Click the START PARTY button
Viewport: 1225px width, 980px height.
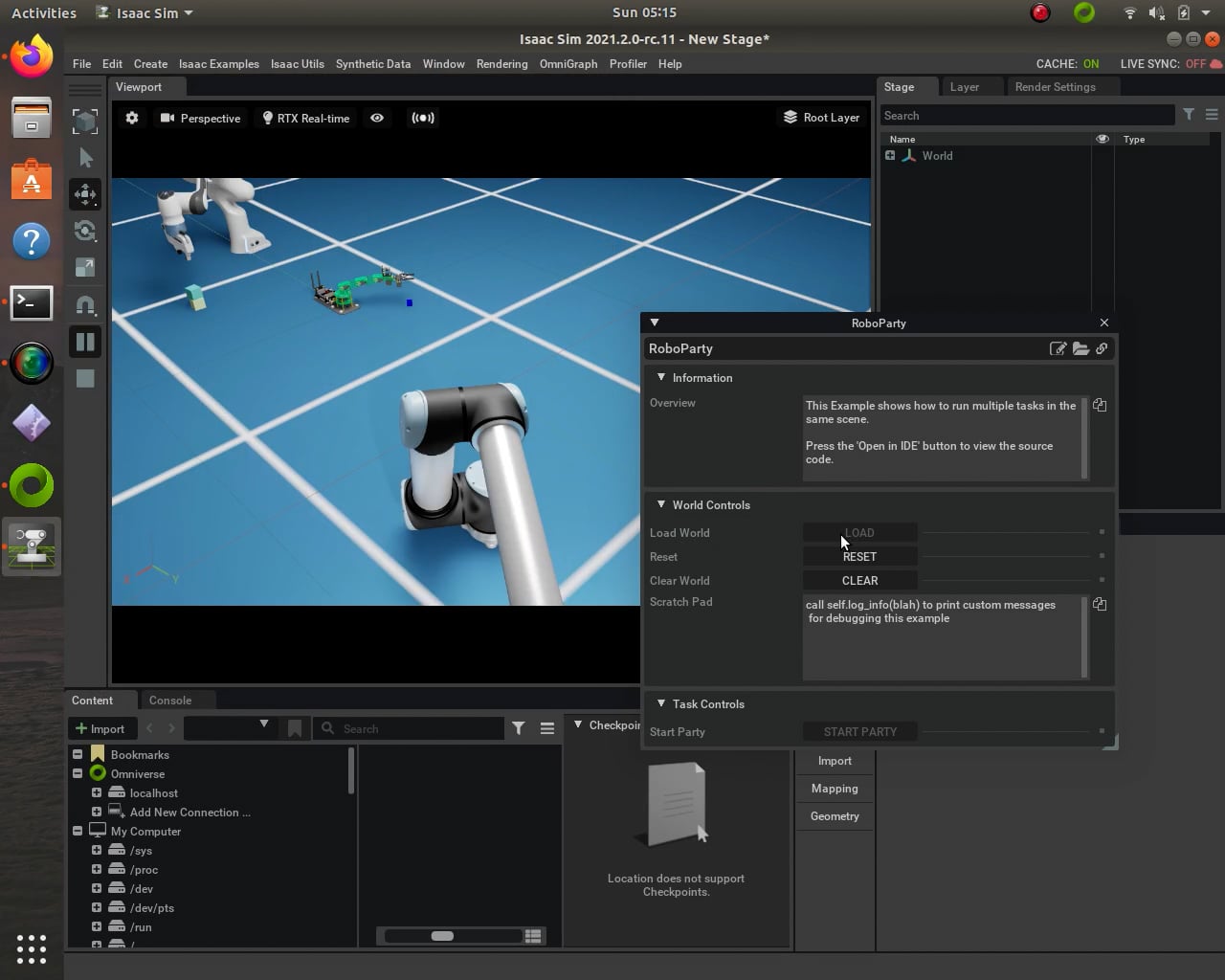(859, 731)
